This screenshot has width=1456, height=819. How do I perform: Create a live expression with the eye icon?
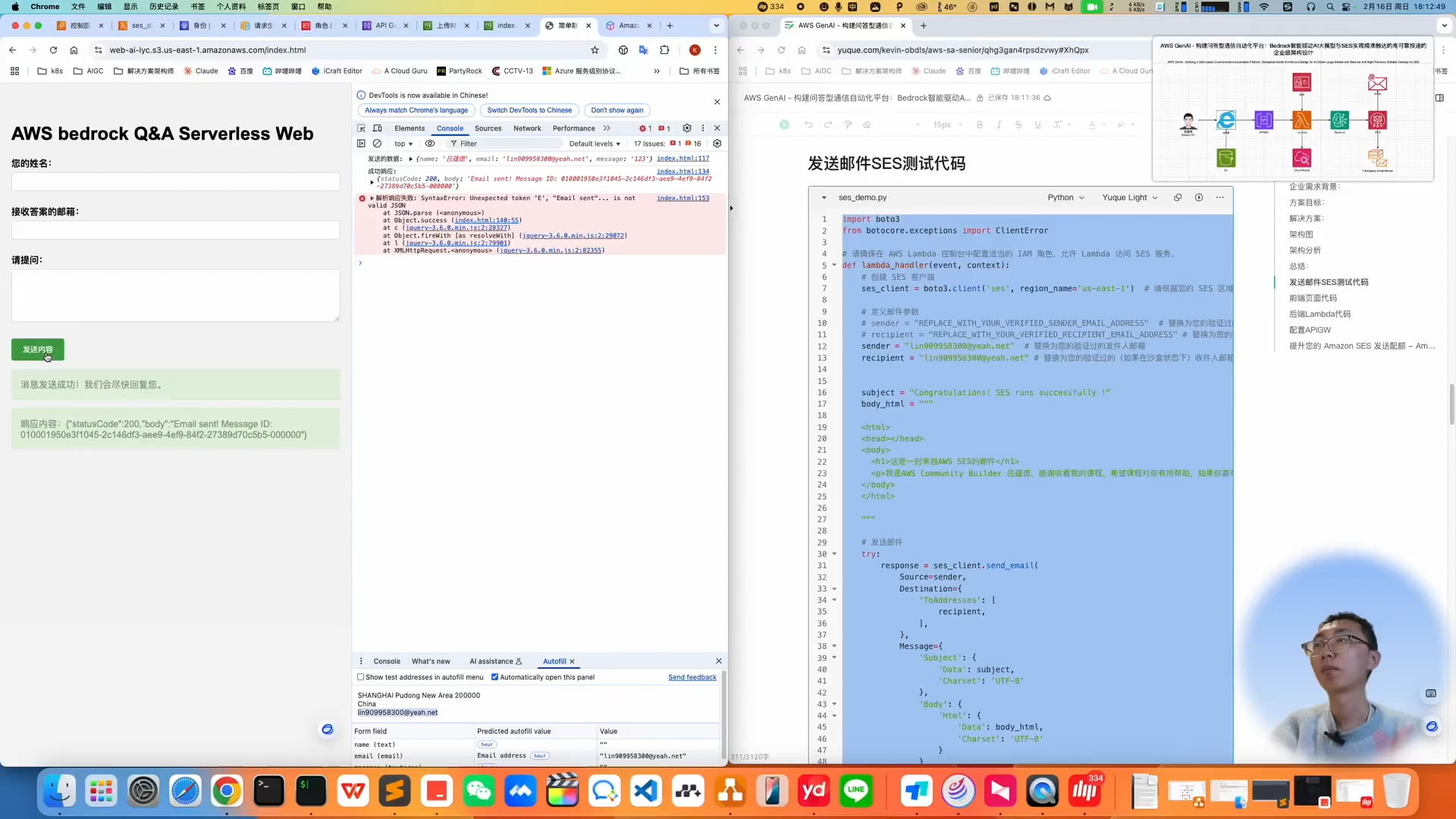click(x=430, y=143)
